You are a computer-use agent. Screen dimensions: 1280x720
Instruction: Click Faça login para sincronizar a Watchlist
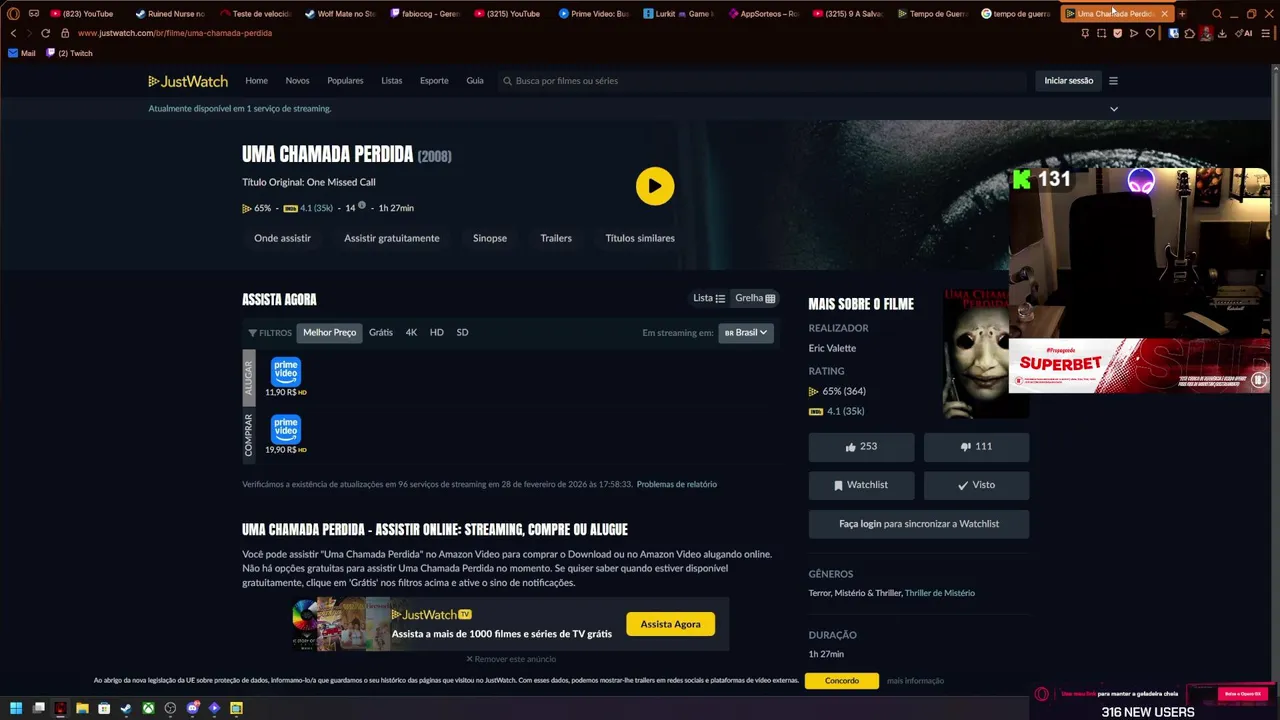(x=918, y=524)
